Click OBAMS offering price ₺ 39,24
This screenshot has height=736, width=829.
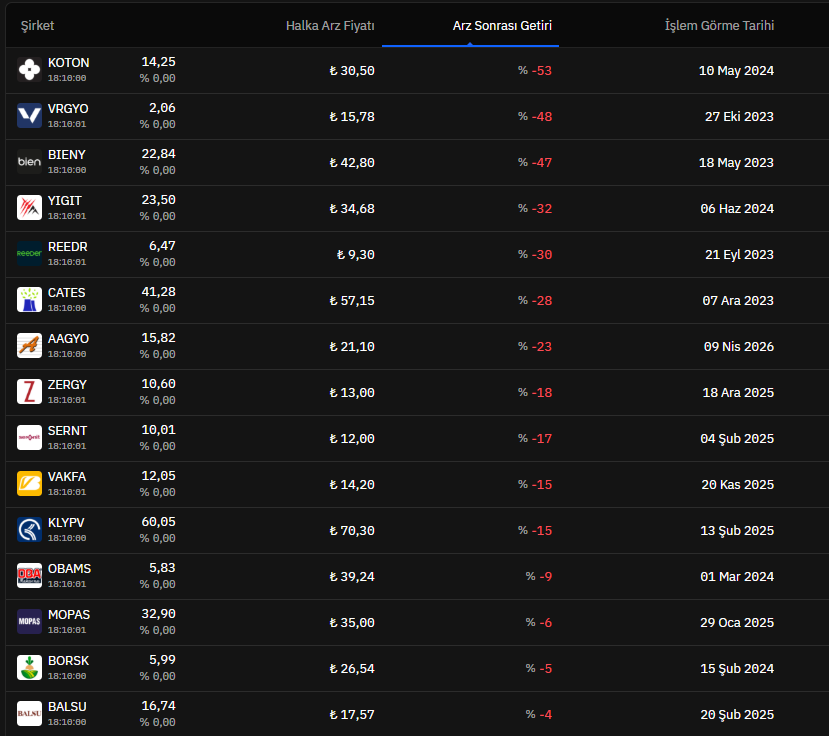pos(352,576)
